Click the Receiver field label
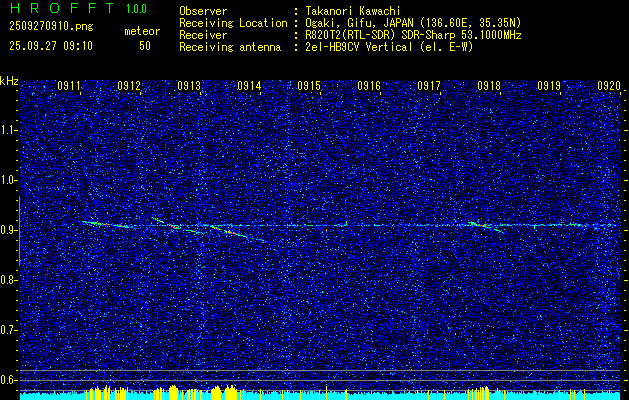 pos(203,35)
